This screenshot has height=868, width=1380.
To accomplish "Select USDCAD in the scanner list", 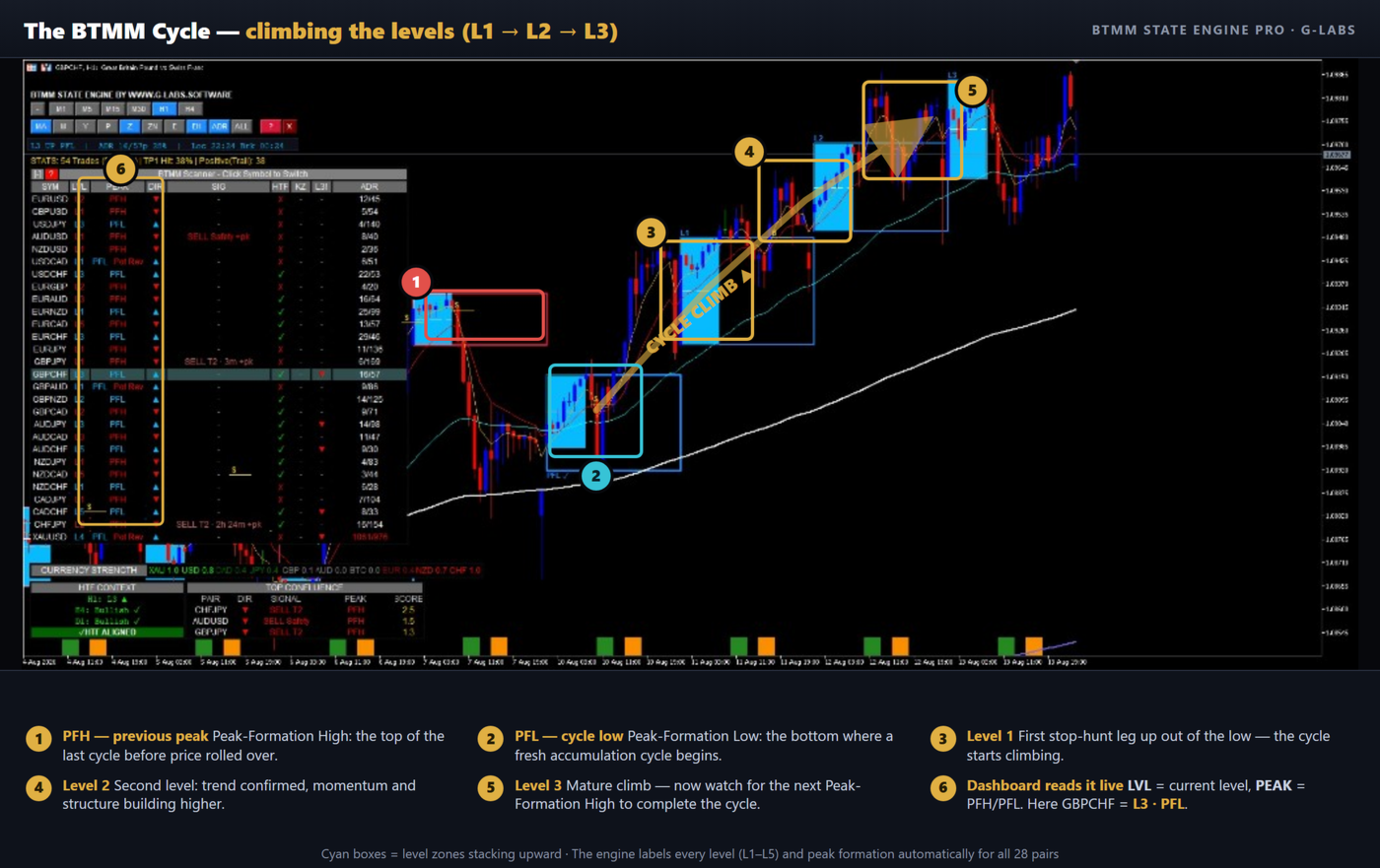I will 49,262.
